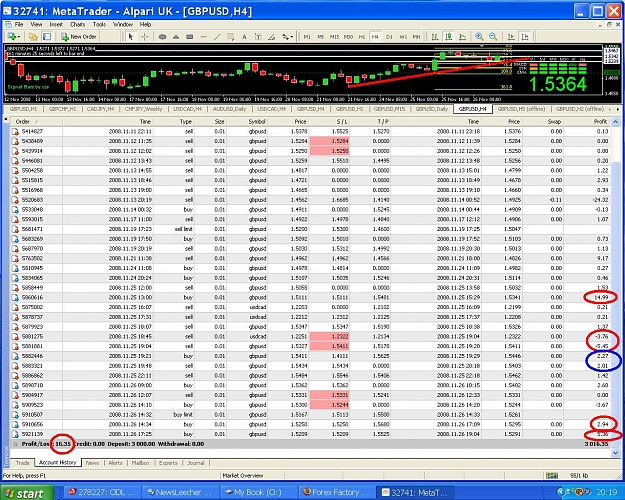
Task: Select the Horizontal Line tool
Action: 203,37
